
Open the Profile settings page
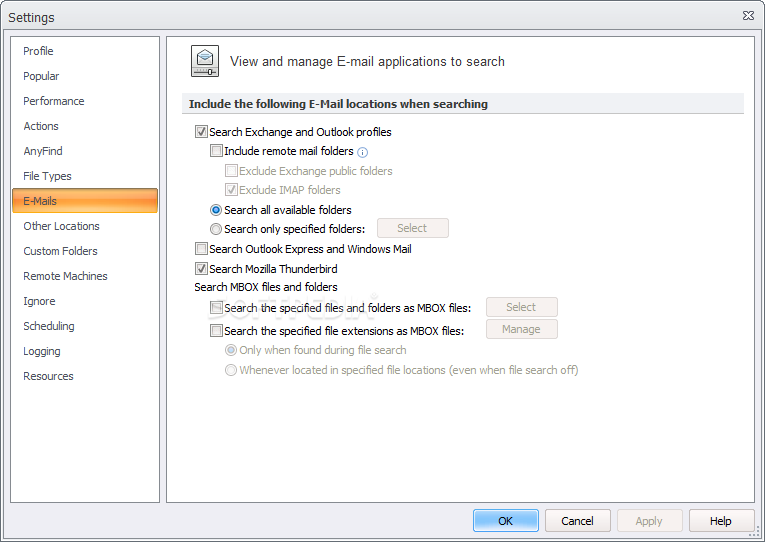pyautogui.click(x=39, y=51)
